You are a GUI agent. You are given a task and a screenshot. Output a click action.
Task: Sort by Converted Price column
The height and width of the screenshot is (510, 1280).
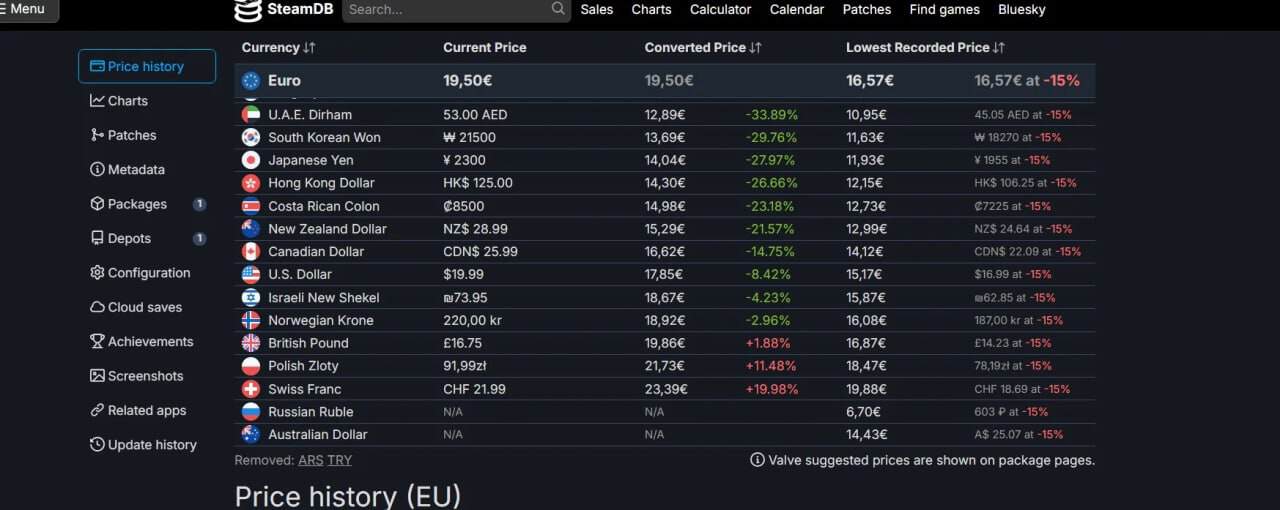(703, 47)
